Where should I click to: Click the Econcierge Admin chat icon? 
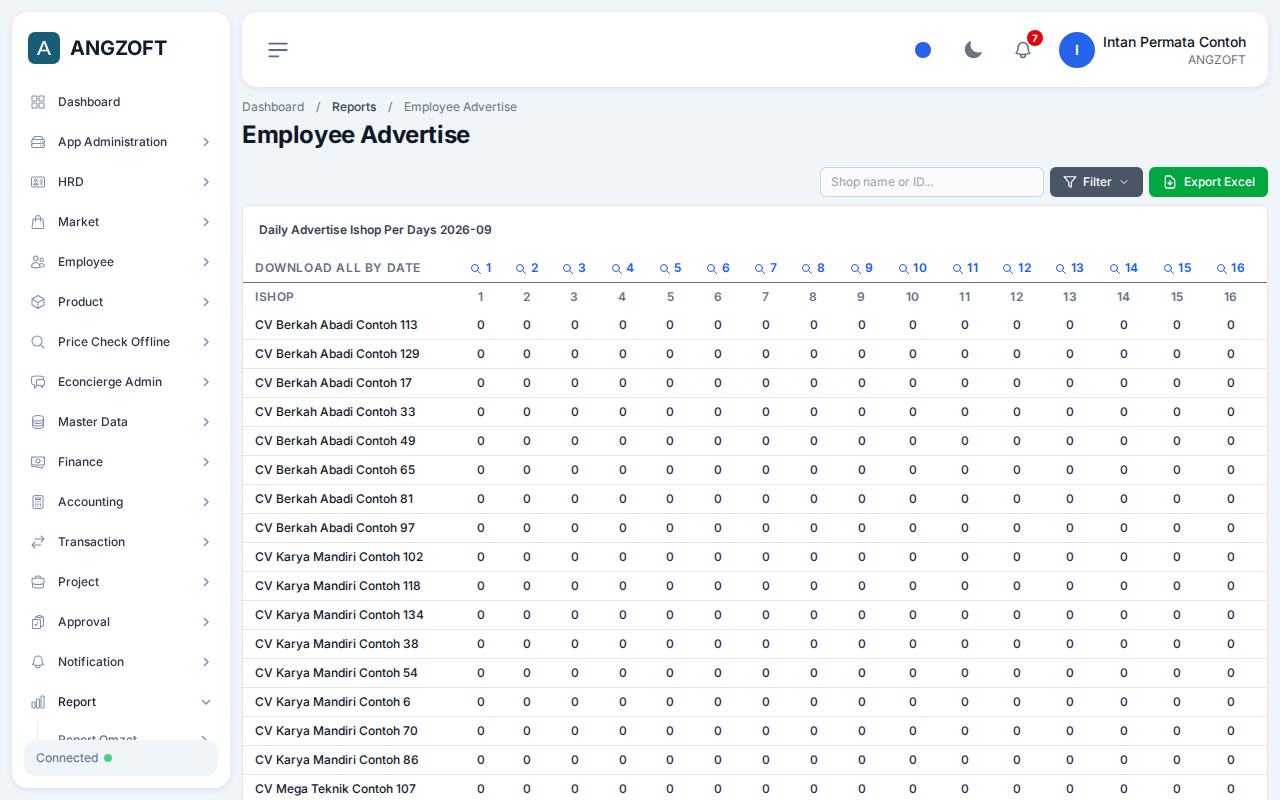coord(38,382)
